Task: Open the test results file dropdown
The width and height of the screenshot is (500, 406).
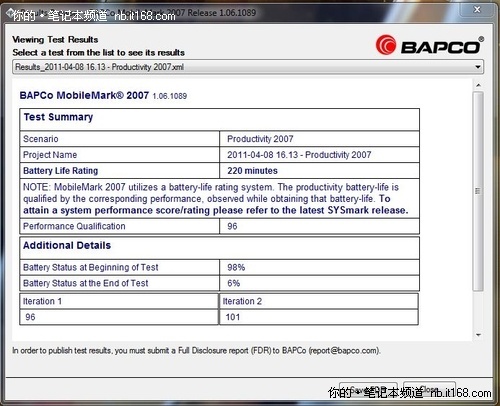Action: pyautogui.click(x=248, y=67)
